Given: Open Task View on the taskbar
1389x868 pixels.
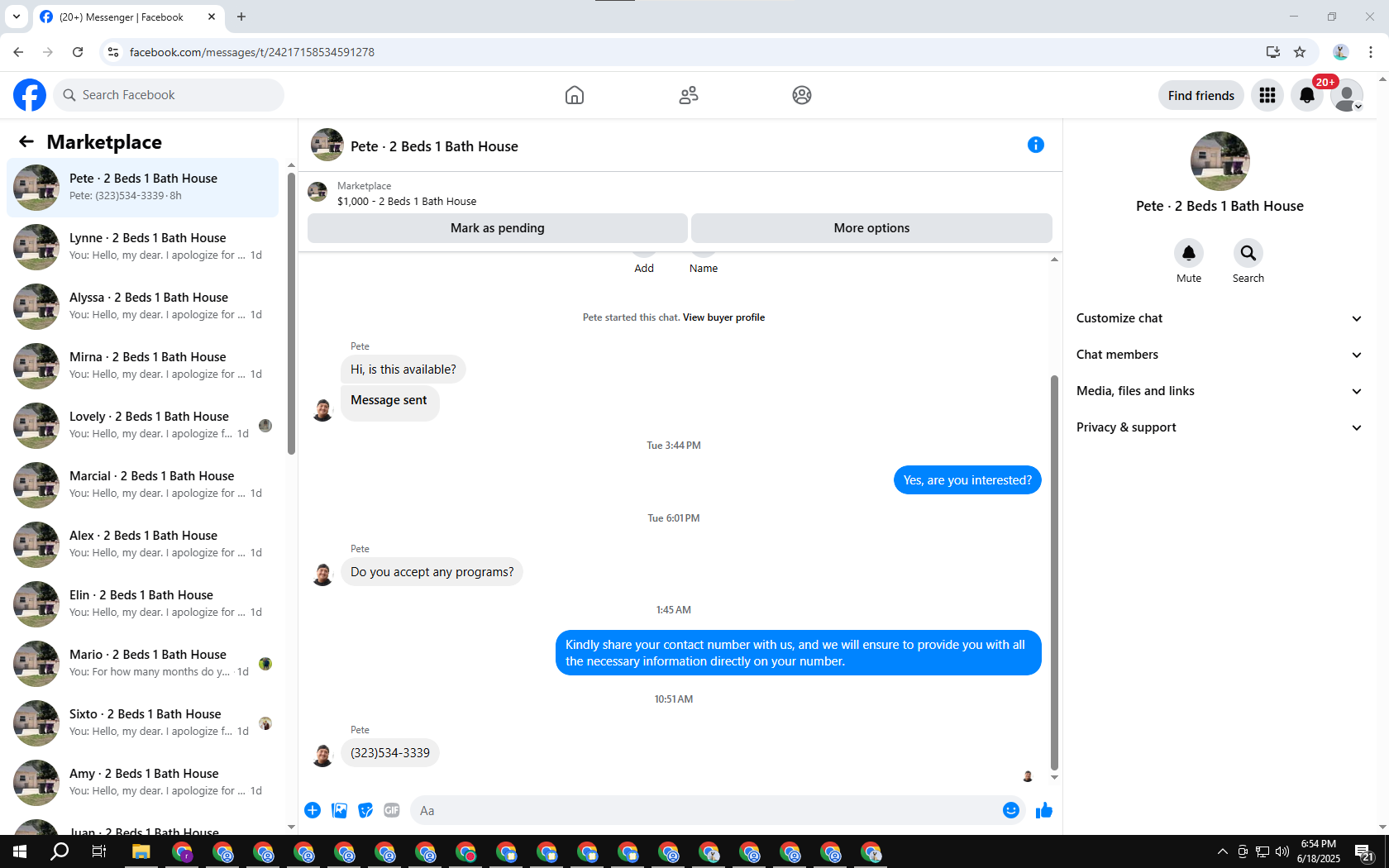Looking at the screenshot, I should [99, 851].
